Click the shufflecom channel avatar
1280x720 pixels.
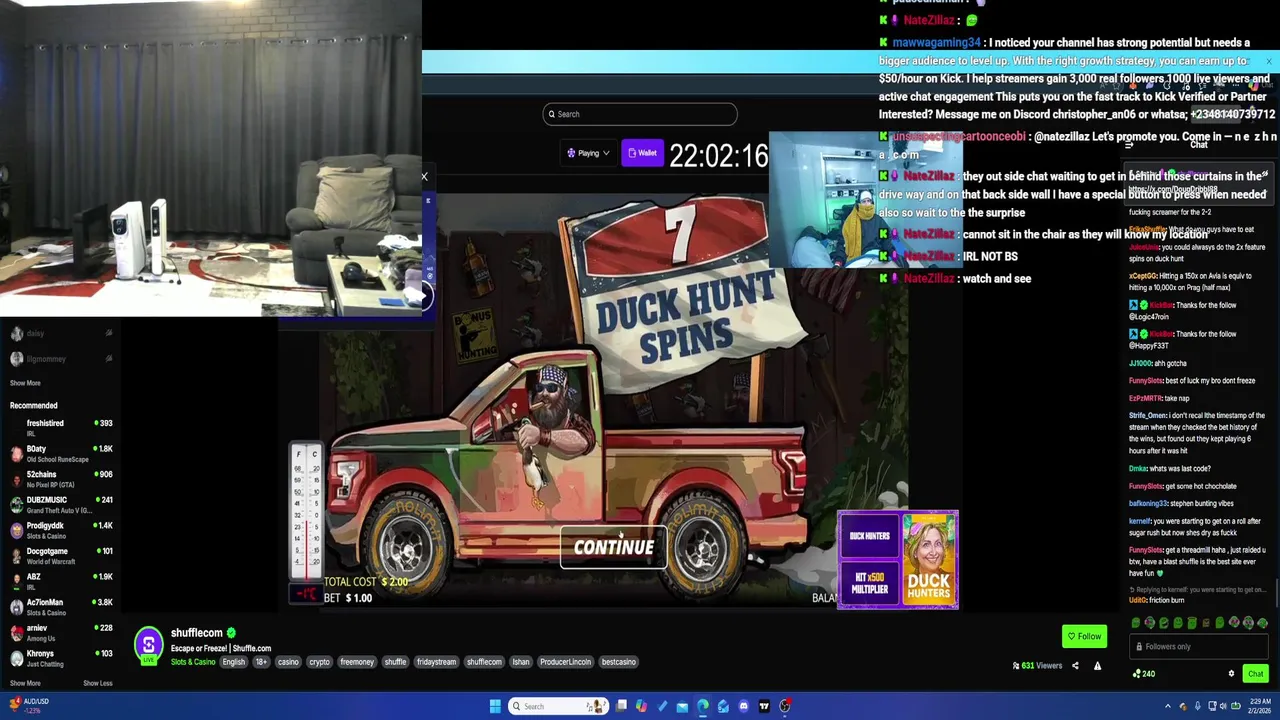(148, 643)
